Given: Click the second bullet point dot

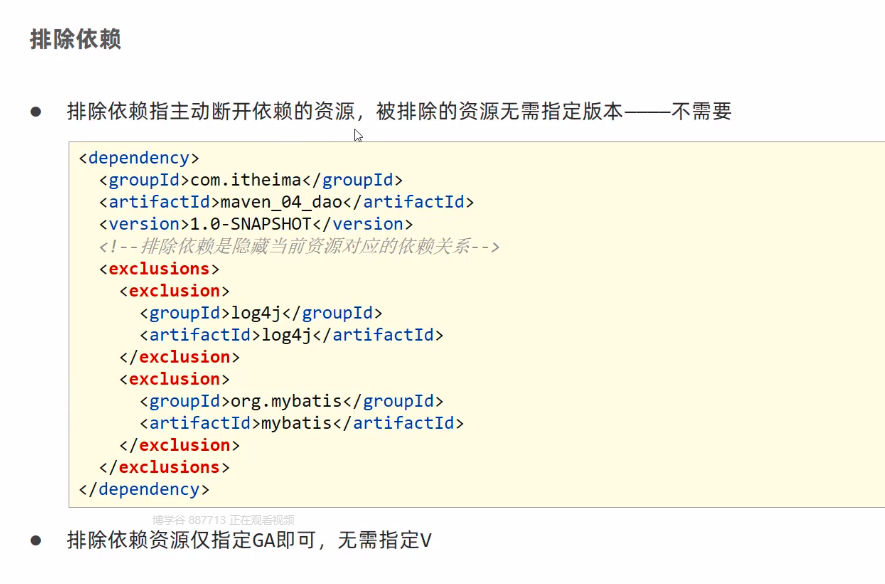Looking at the screenshot, I should tap(37, 540).
